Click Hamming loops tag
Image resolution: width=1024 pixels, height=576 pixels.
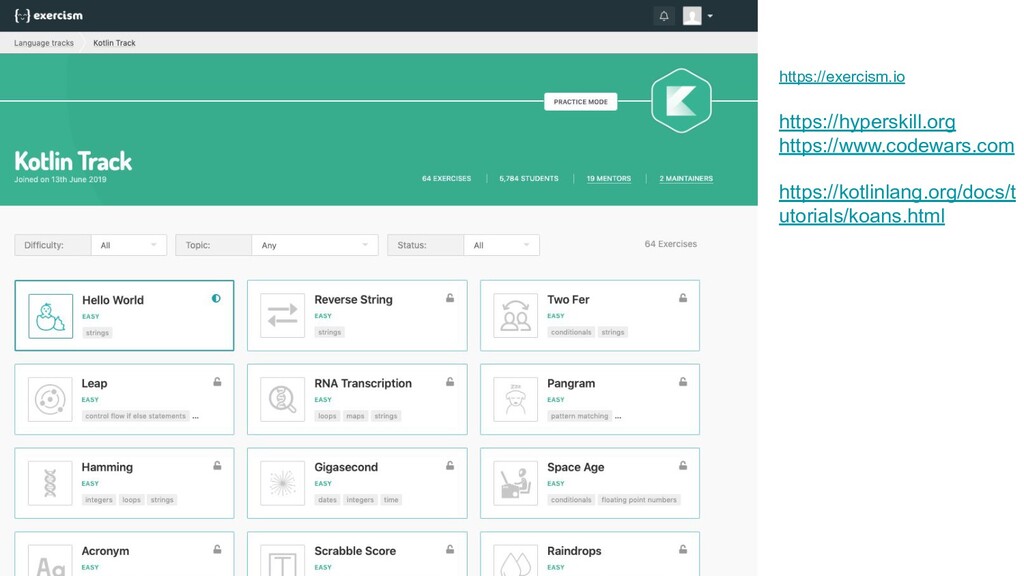131,500
